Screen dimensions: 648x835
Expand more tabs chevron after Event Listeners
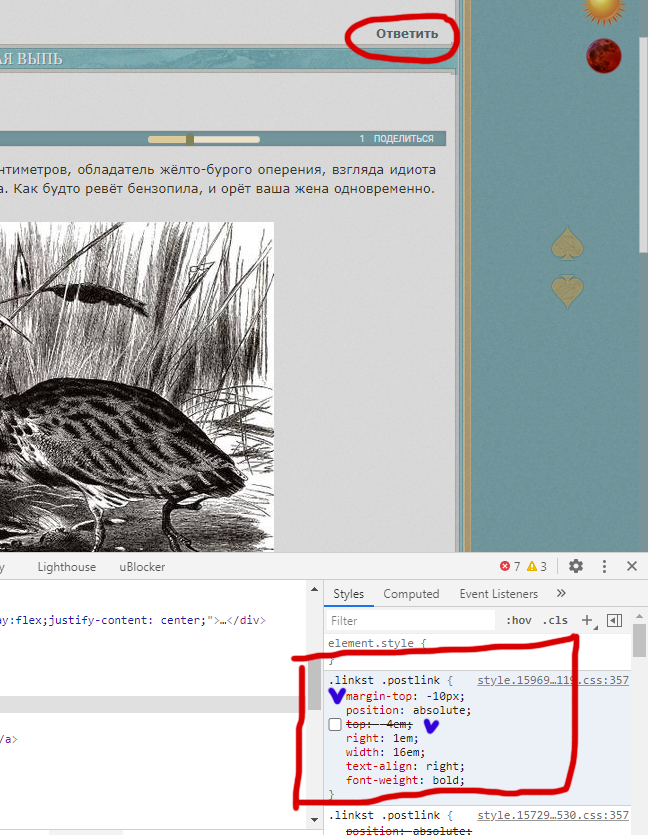(561, 594)
